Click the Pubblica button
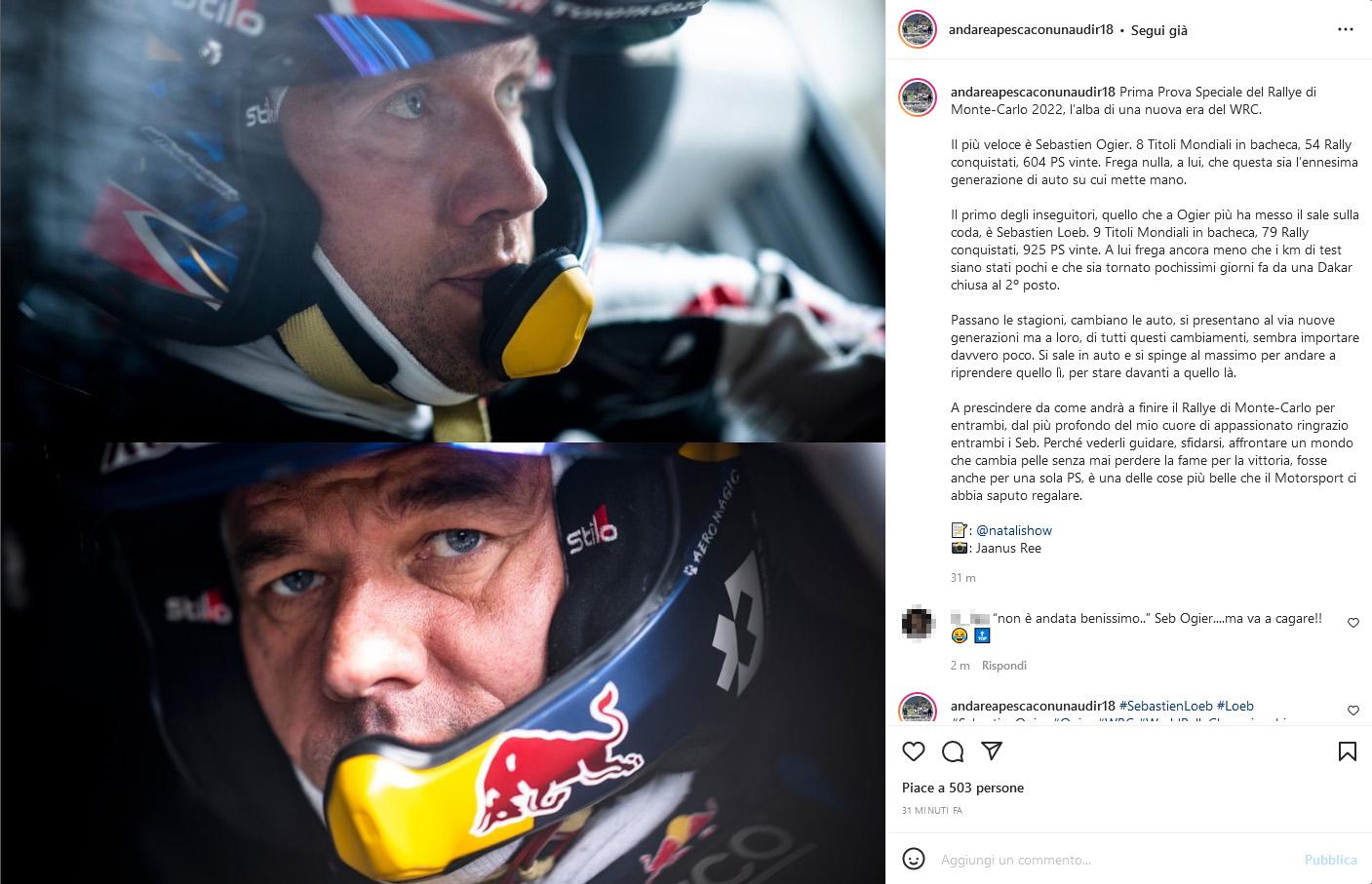 1330,860
